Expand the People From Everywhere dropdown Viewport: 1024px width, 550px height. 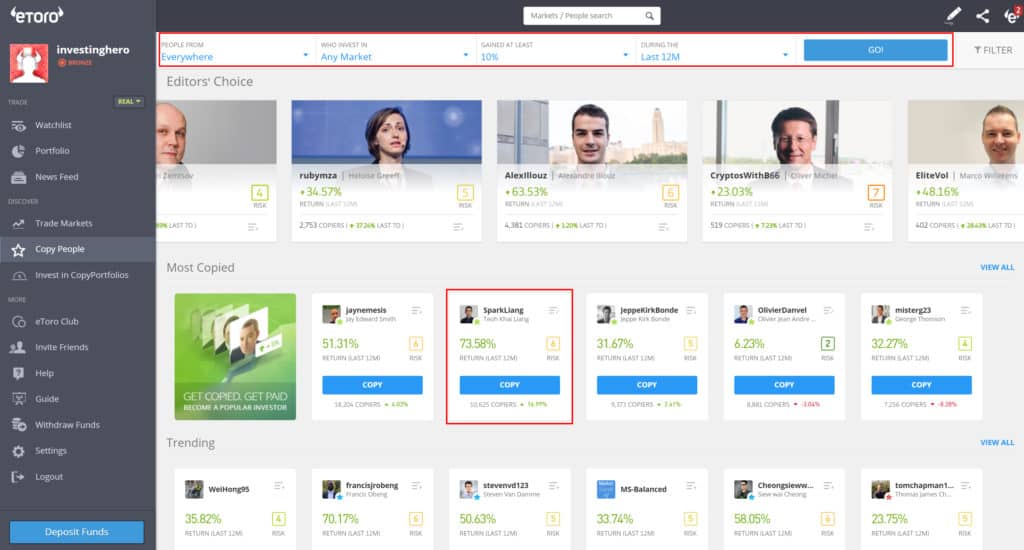click(x=235, y=51)
